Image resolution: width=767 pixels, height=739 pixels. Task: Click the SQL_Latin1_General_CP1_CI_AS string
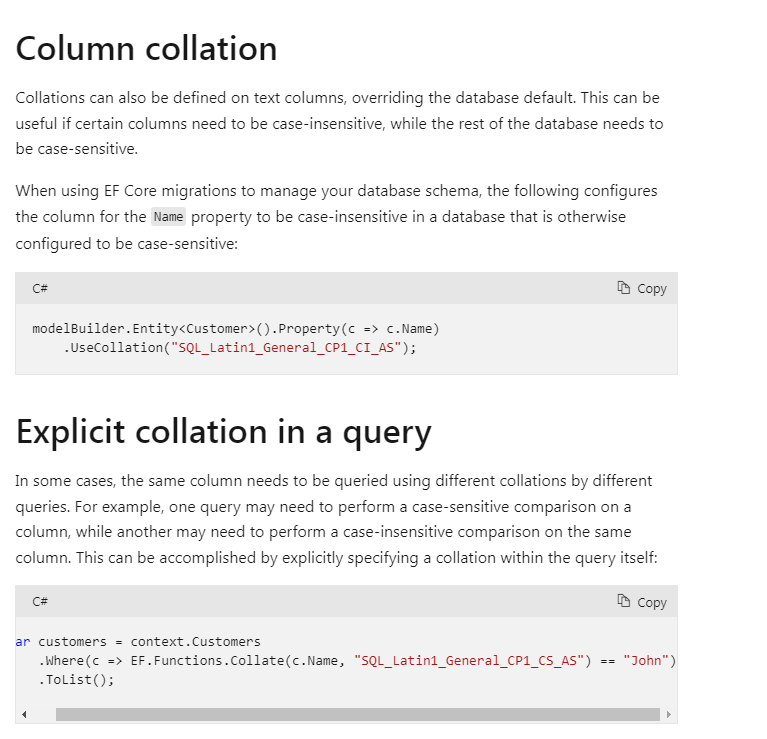(286, 348)
